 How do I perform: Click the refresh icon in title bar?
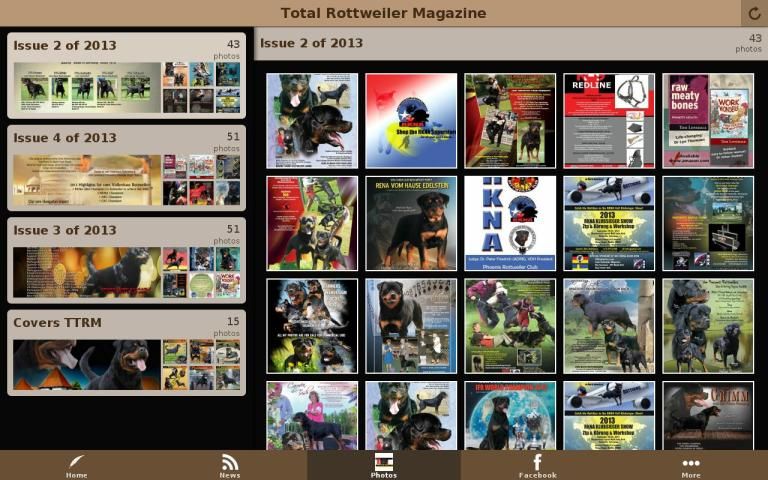click(x=755, y=13)
